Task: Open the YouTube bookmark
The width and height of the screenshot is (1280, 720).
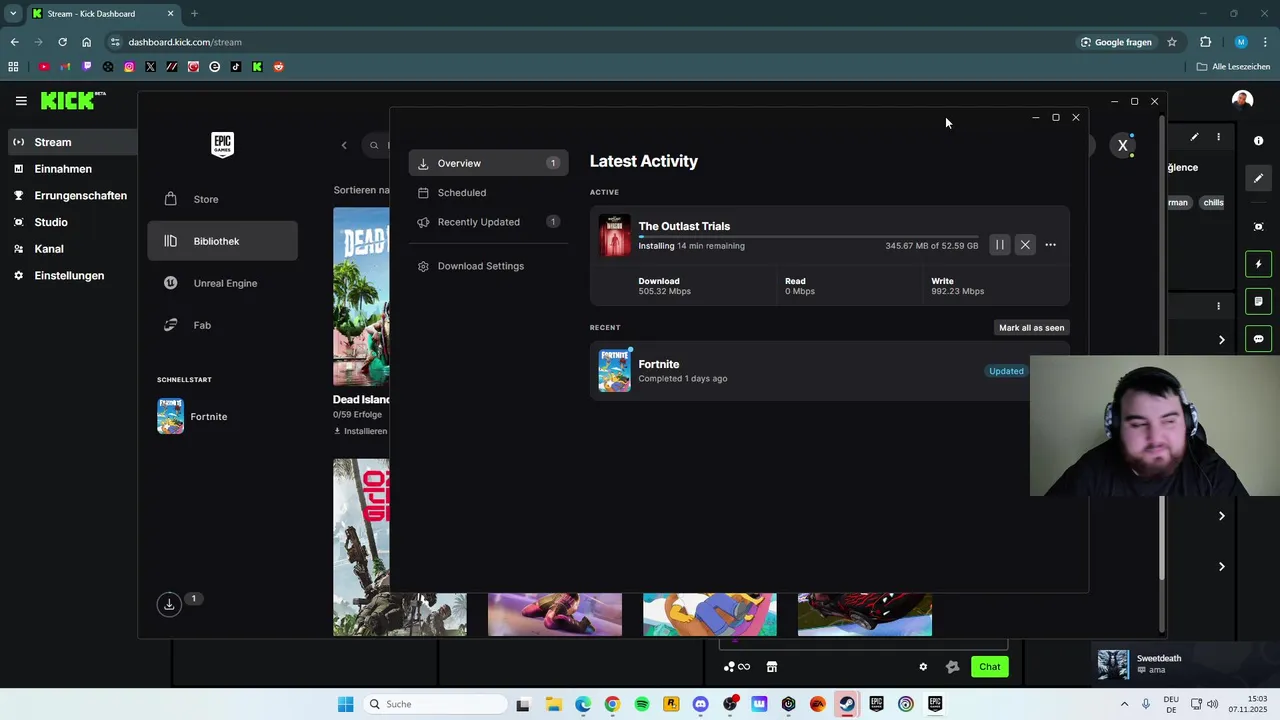Action: point(43,67)
